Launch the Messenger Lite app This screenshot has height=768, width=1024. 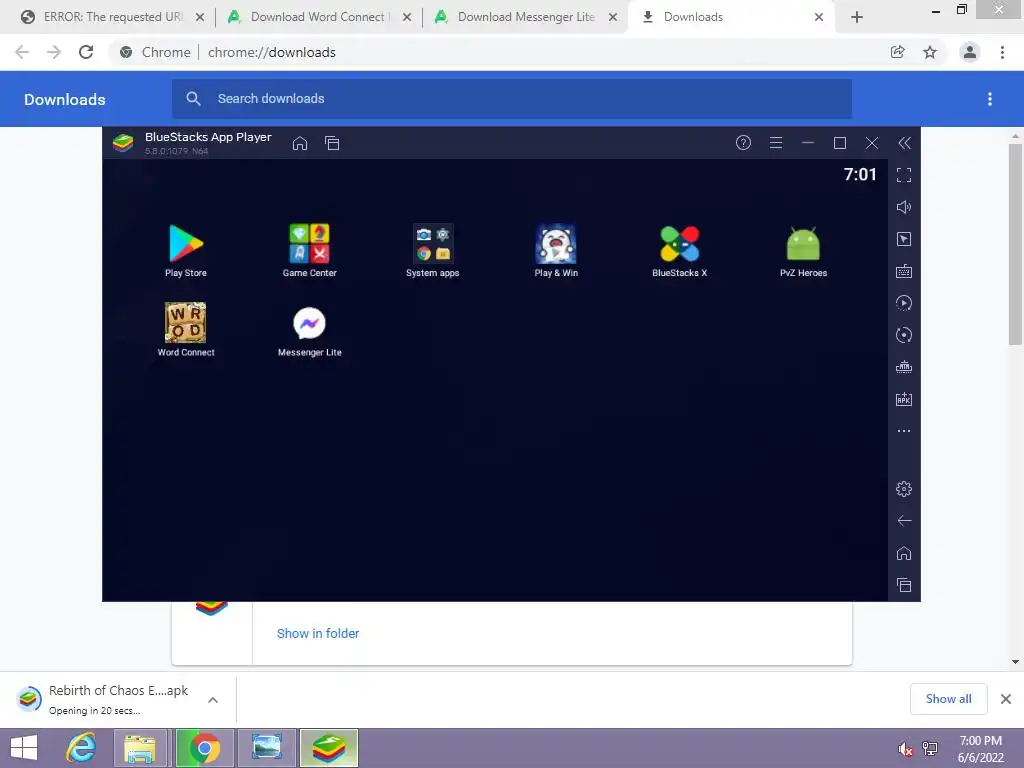point(310,330)
